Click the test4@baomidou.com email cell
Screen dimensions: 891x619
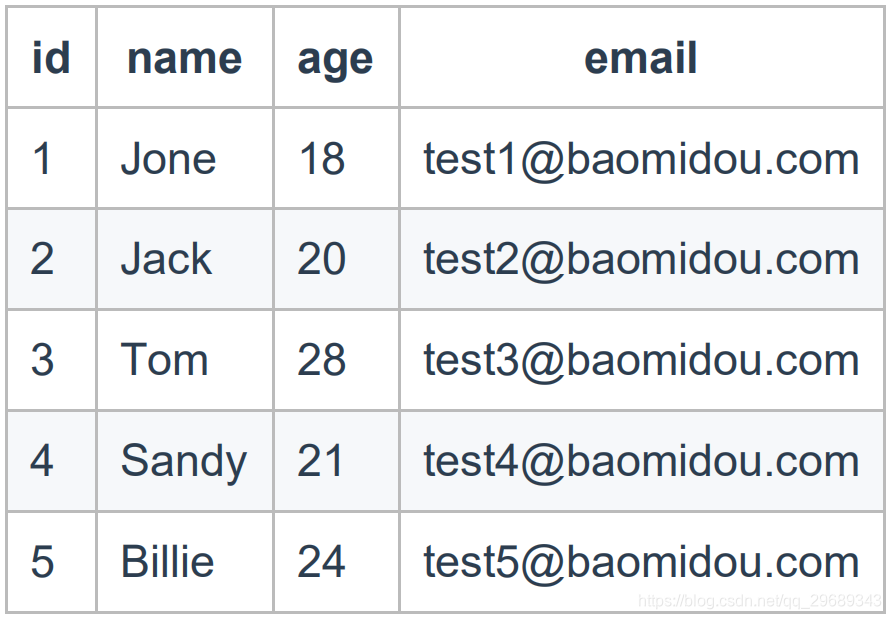pyautogui.click(x=641, y=461)
